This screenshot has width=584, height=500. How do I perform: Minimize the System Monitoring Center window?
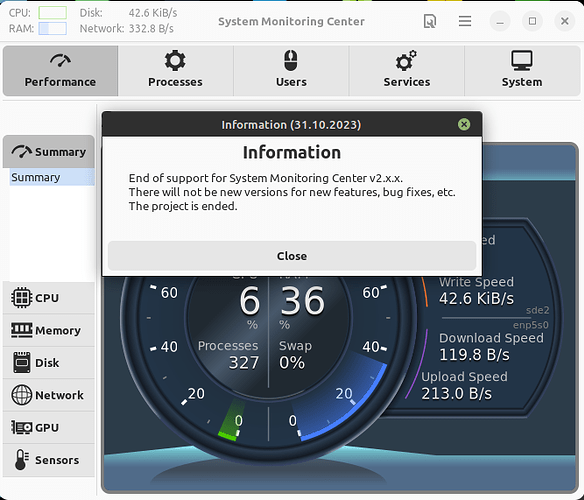click(x=500, y=21)
